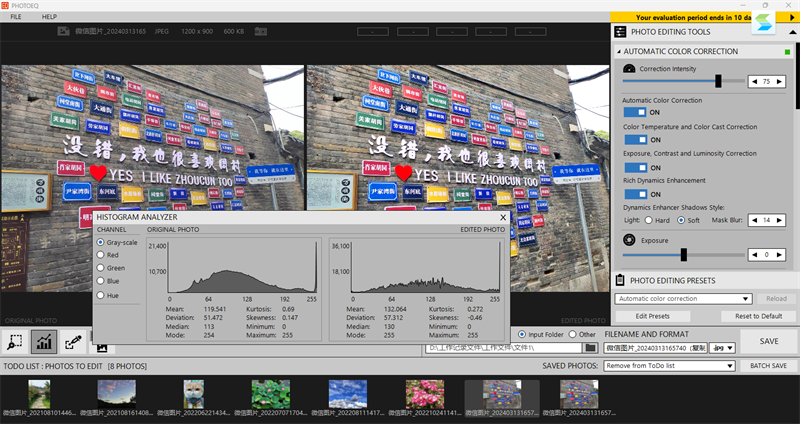Increase Mask Blur with the right arrow

(779, 220)
